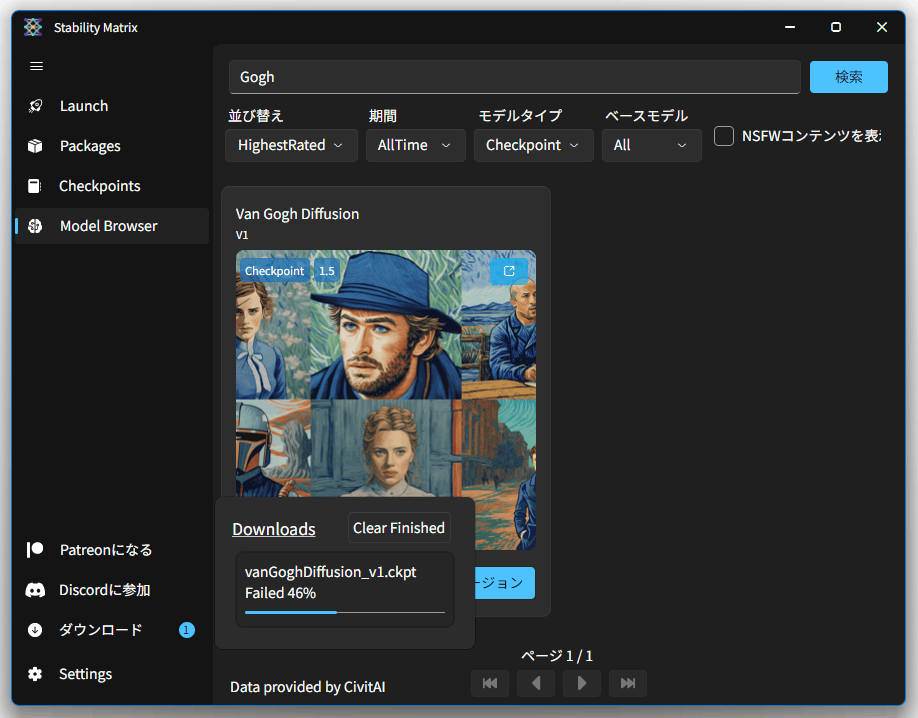Click the Launch rocket icon
Image resolution: width=918 pixels, height=718 pixels.
35,106
